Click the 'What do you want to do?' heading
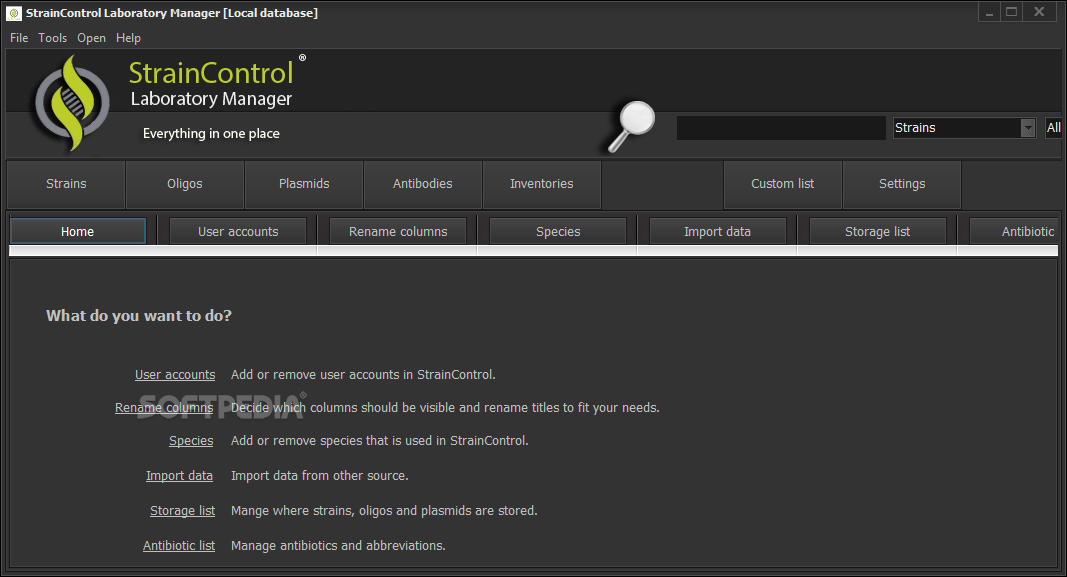1067x577 pixels. (139, 316)
